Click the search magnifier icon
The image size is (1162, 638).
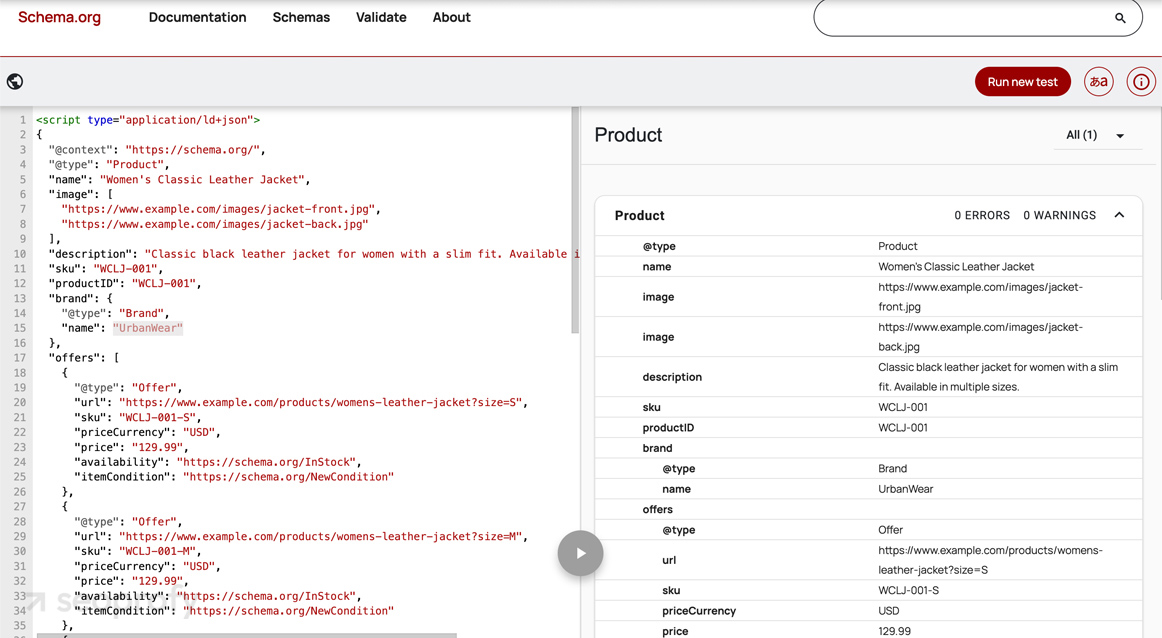click(x=1120, y=18)
